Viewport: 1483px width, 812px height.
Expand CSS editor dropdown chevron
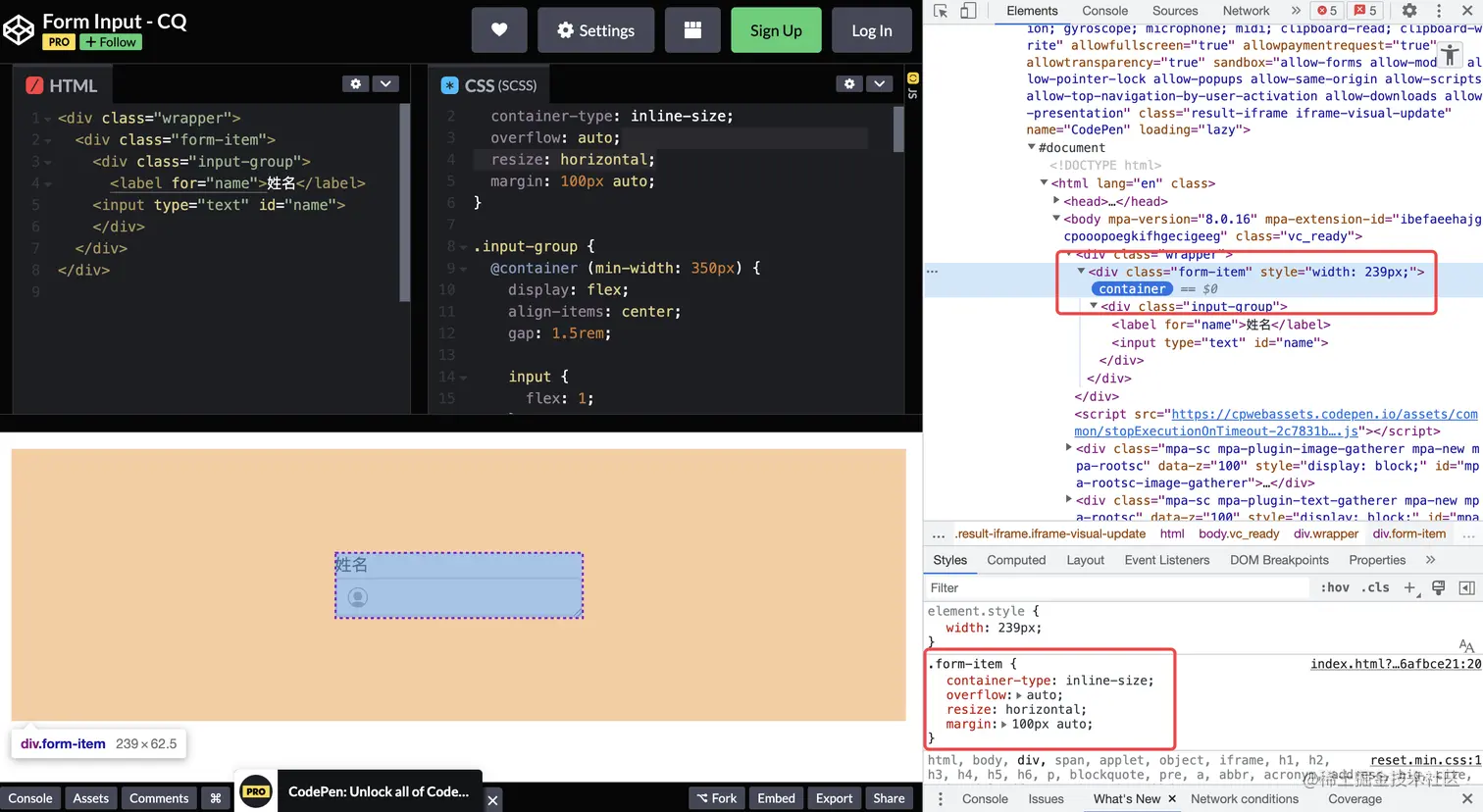tap(880, 84)
